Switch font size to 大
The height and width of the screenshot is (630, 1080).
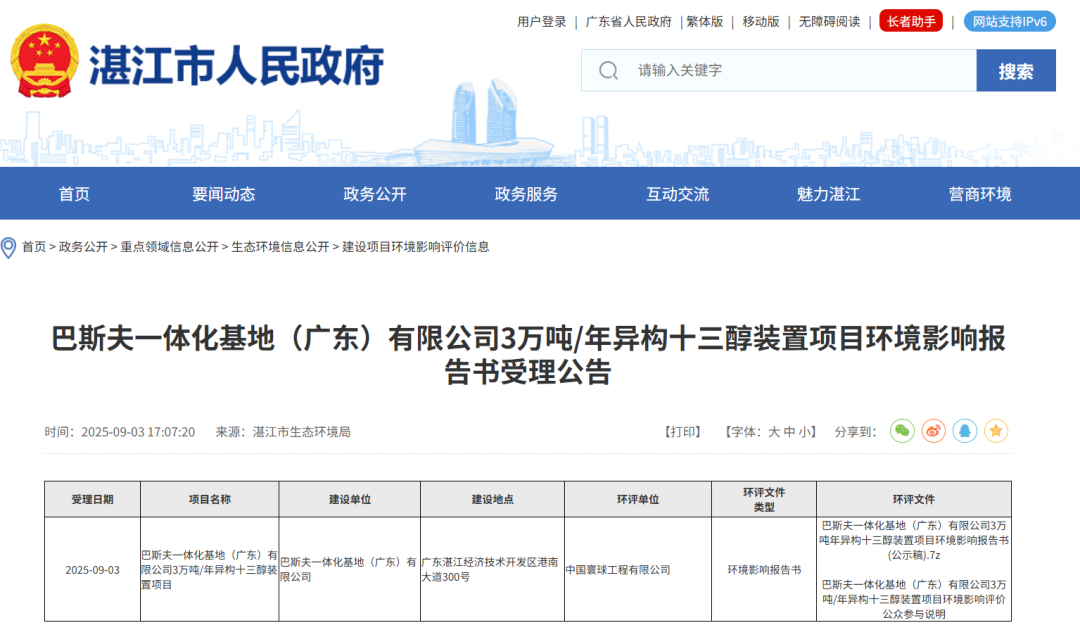773,431
